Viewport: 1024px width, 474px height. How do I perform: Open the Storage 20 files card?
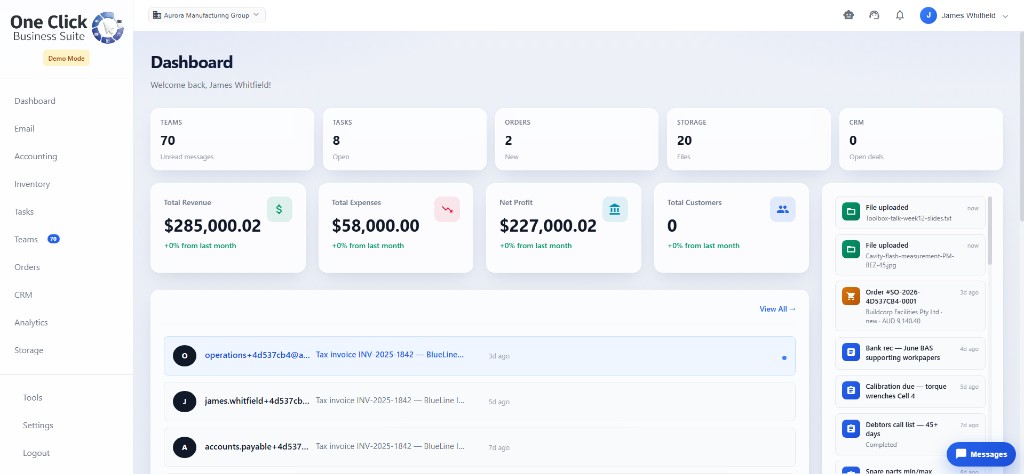click(x=749, y=139)
